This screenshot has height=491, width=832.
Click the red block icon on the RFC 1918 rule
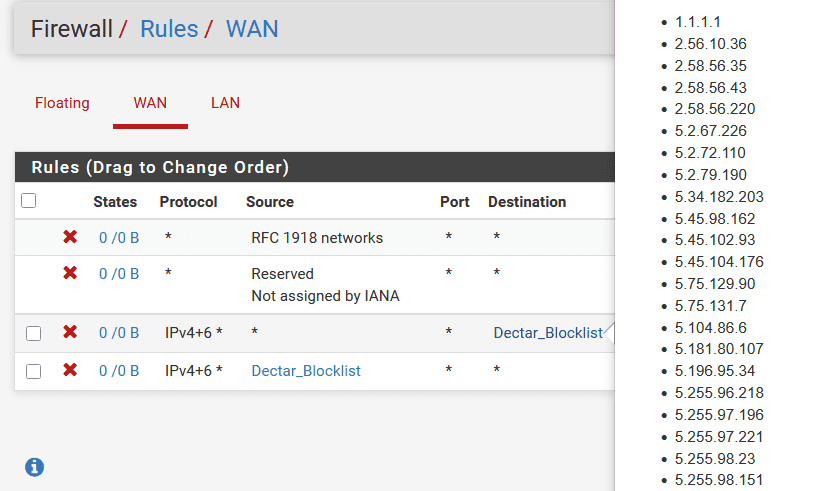click(x=70, y=237)
